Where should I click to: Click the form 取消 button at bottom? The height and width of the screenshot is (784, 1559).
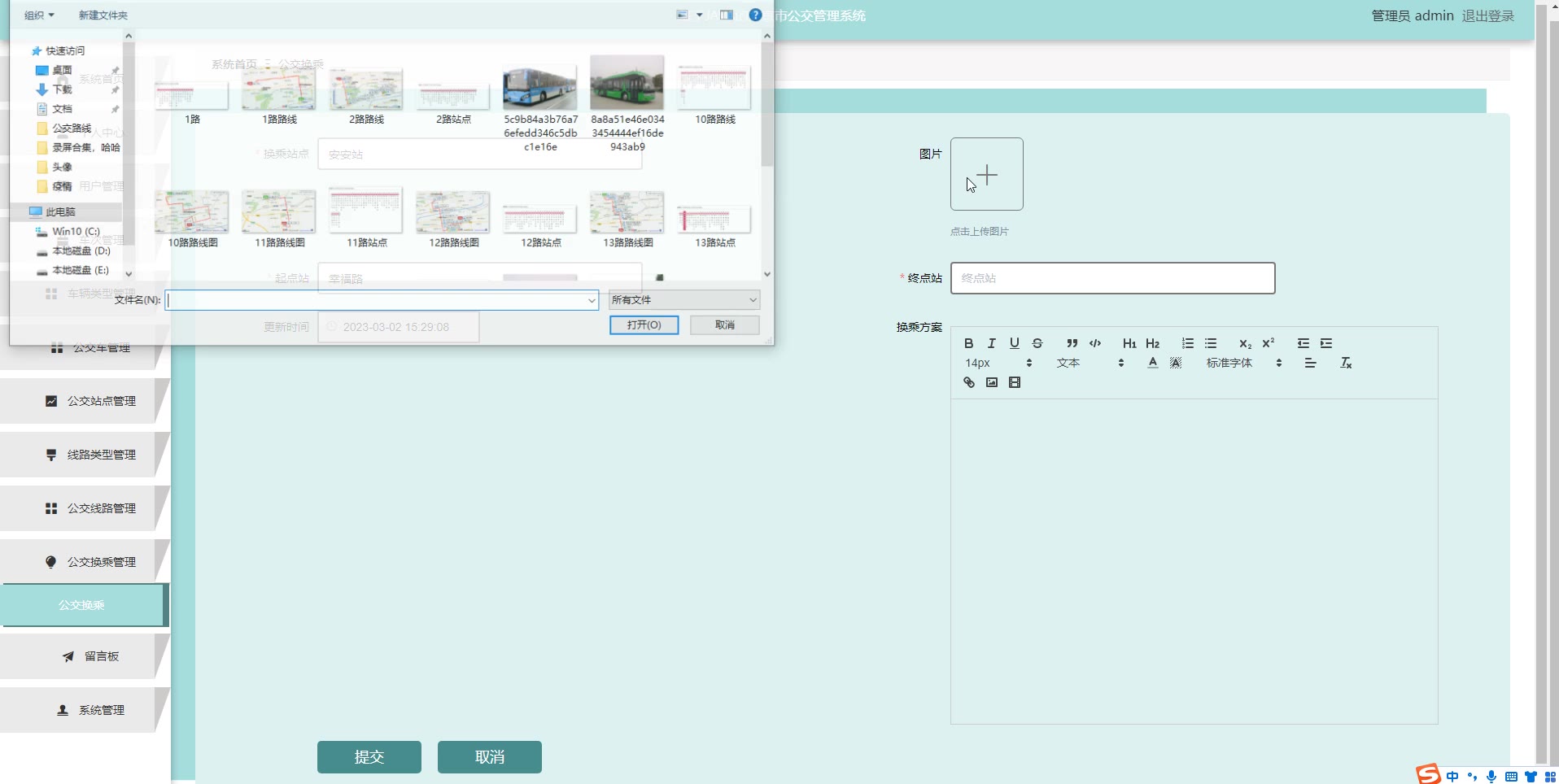[x=490, y=757]
